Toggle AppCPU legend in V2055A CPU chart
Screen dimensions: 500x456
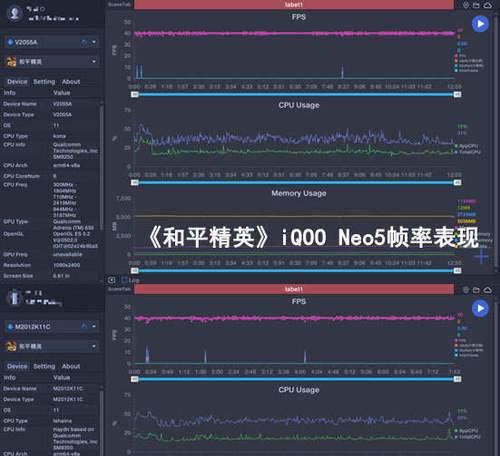467,146
